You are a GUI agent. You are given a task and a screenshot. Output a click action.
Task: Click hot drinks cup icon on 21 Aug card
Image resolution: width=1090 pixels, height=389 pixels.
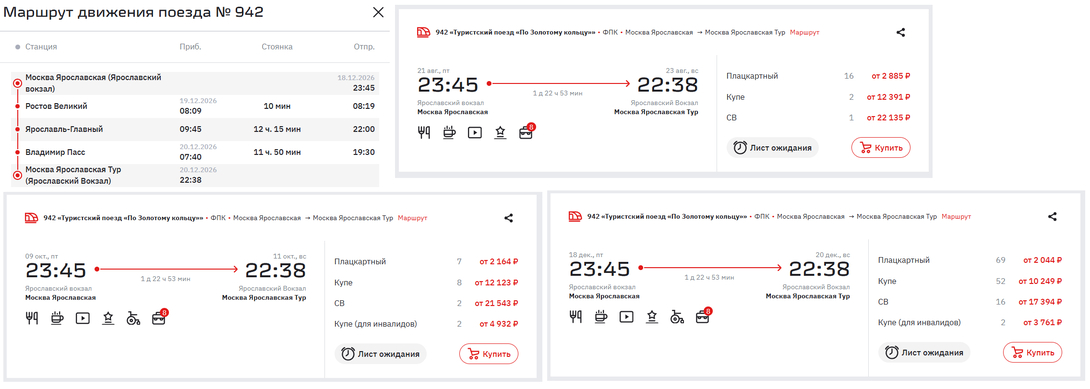pos(449,132)
